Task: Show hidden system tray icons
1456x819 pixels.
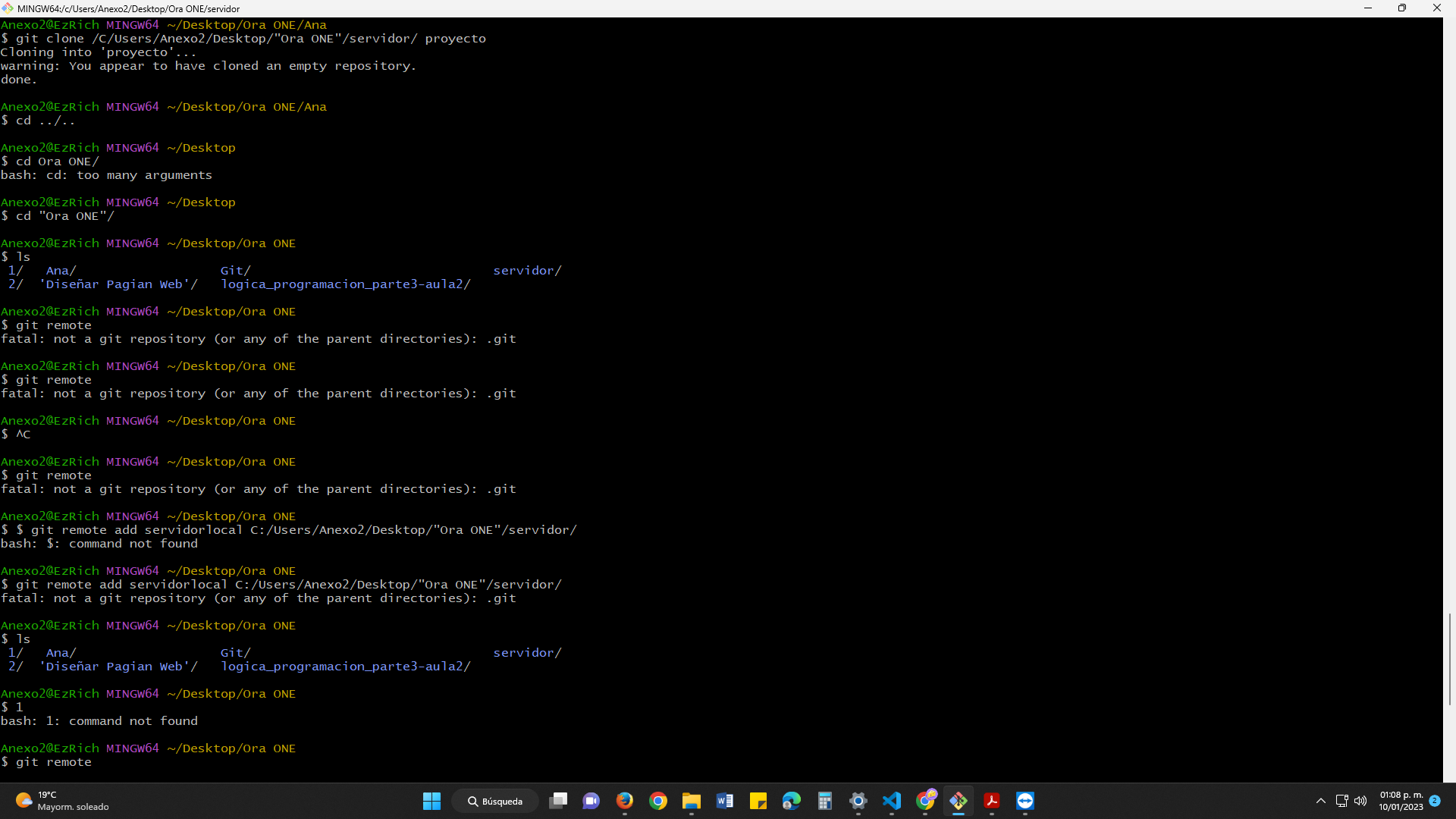Action: 1321,801
